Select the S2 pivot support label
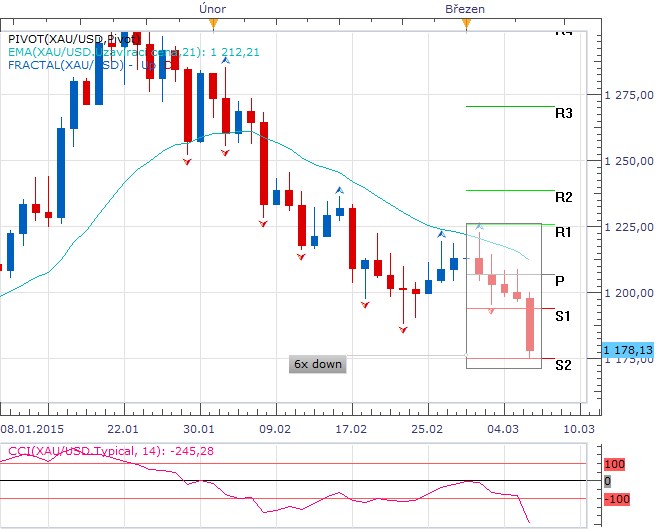 [563, 365]
